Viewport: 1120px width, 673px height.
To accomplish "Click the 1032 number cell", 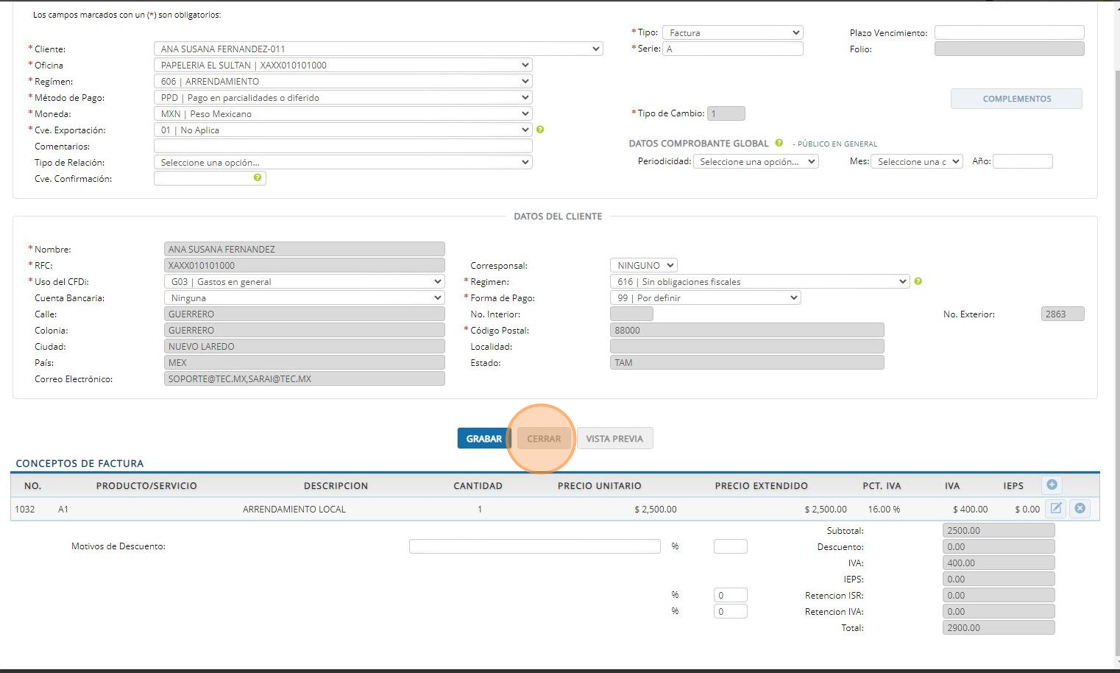I will (25, 509).
